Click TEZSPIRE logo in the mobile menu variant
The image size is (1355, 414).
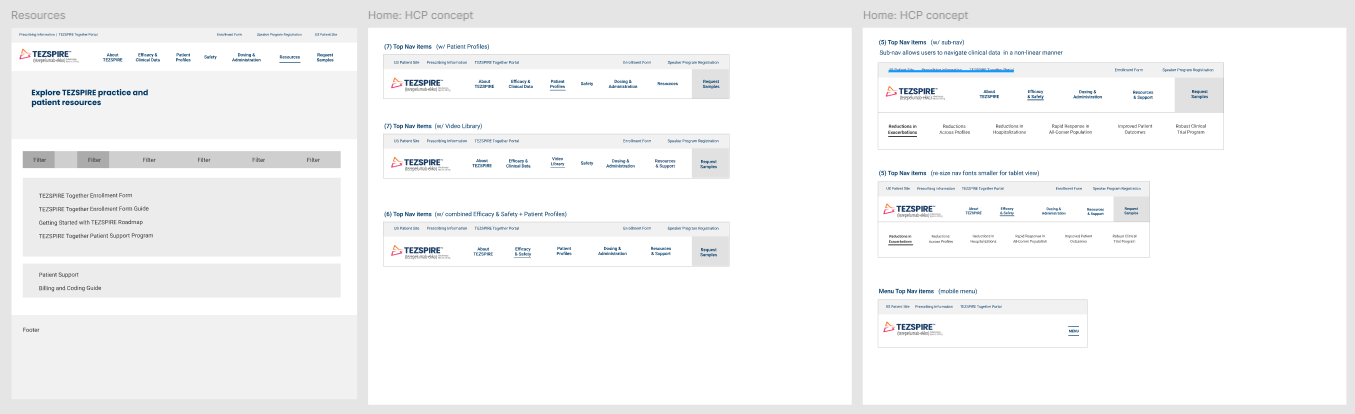coord(911,329)
